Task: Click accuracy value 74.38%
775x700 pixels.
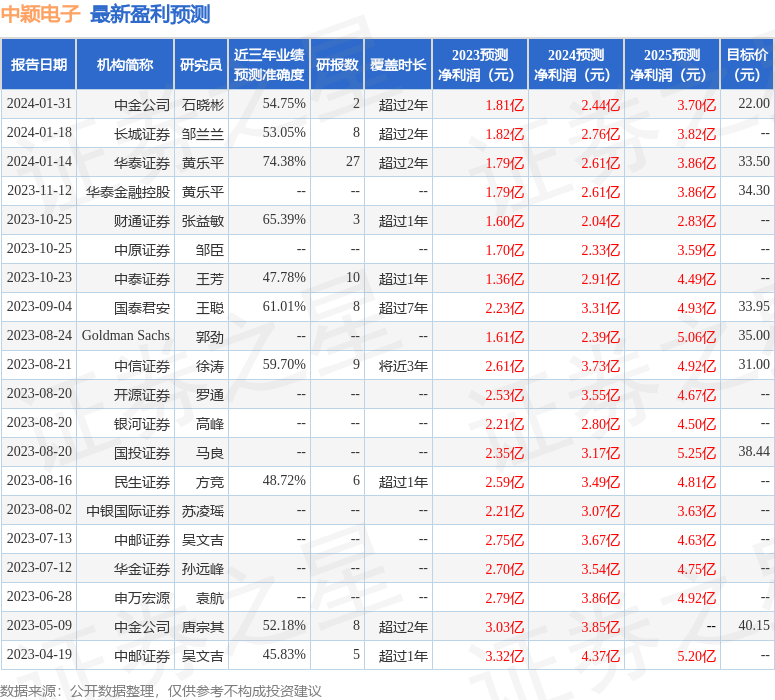Action: [284, 162]
